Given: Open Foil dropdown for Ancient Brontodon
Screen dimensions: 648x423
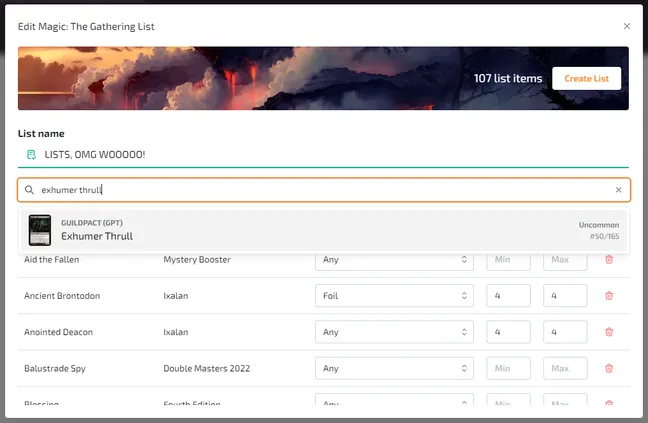Looking at the screenshot, I should (394, 296).
